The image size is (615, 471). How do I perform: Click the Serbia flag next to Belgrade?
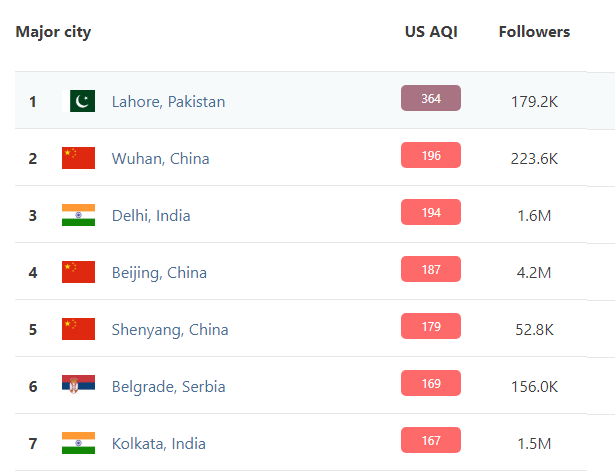[79, 386]
